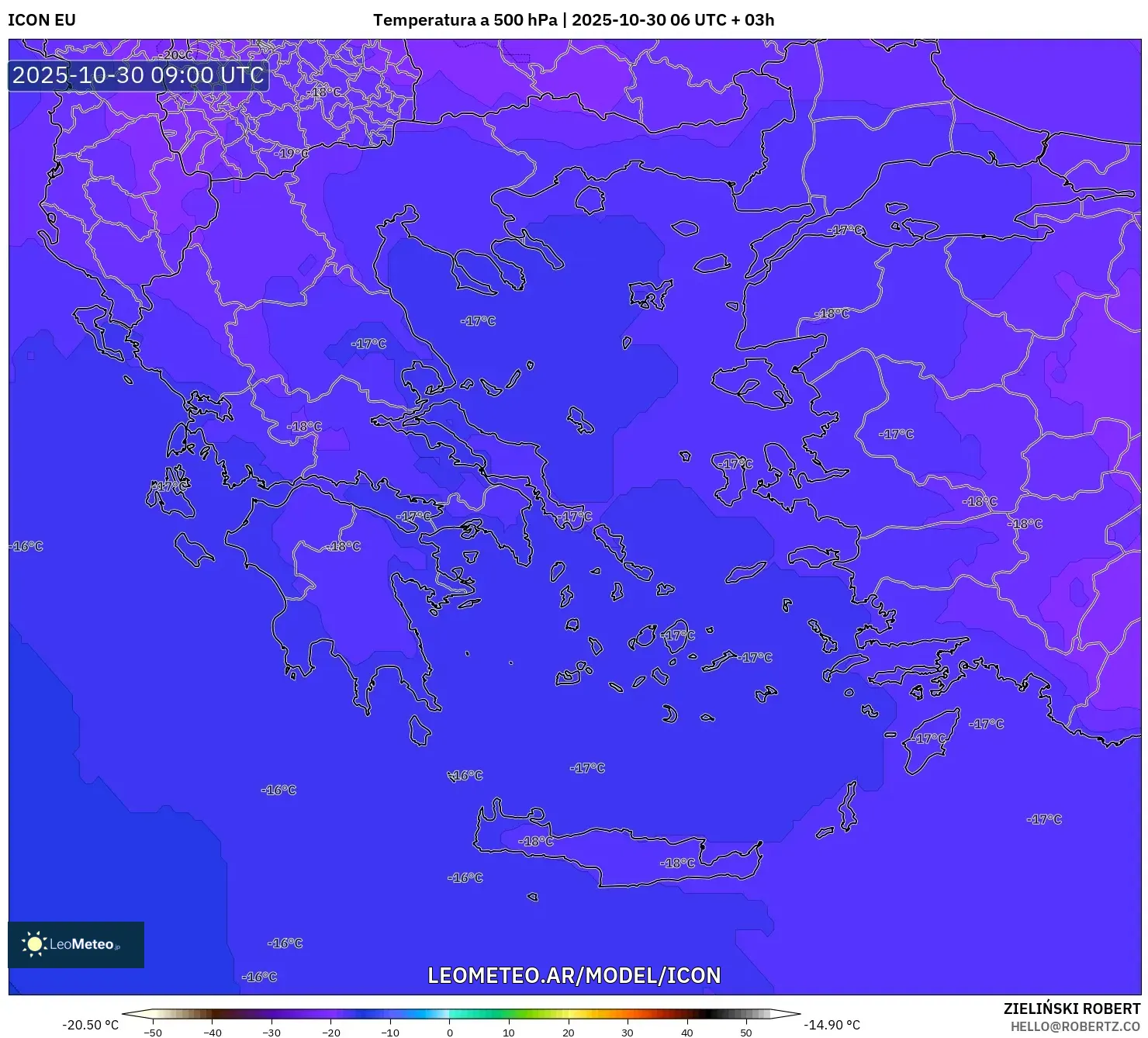Click the -20°C contour label near top

[x=174, y=55]
